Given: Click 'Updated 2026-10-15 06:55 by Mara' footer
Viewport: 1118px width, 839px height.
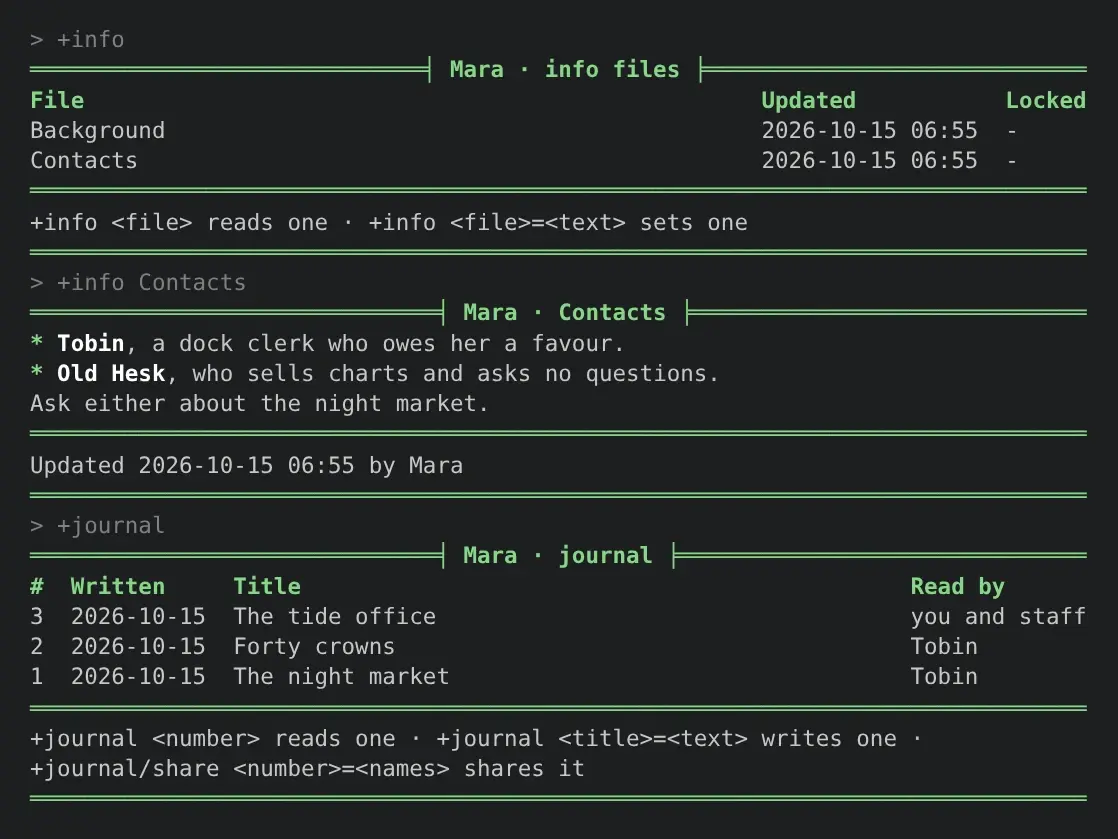Looking at the screenshot, I should coord(247,465).
